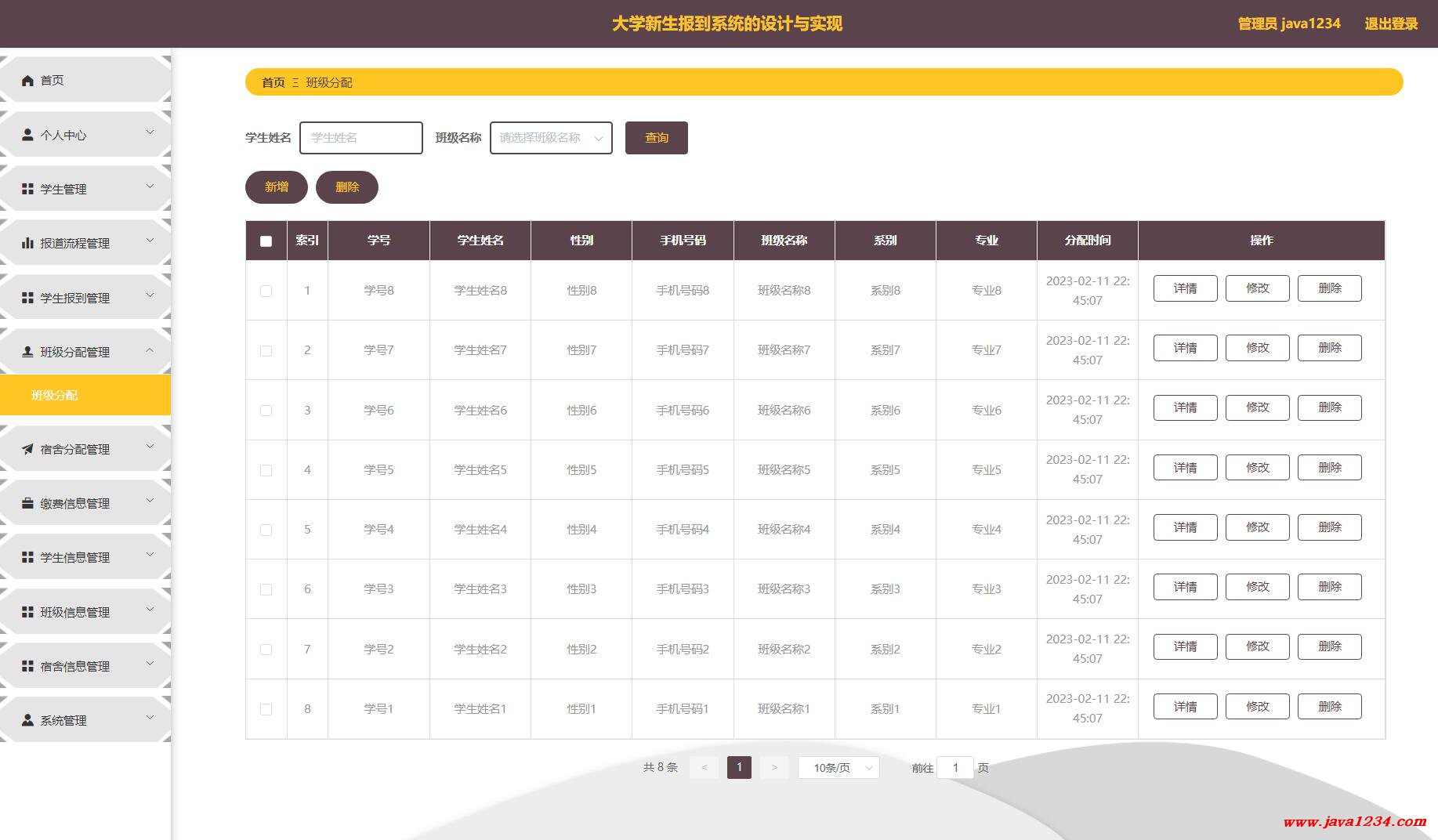The height and width of the screenshot is (840, 1438).
Task: Expand 学生报到管理 menu chevron
Action: [x=150, y=295]
